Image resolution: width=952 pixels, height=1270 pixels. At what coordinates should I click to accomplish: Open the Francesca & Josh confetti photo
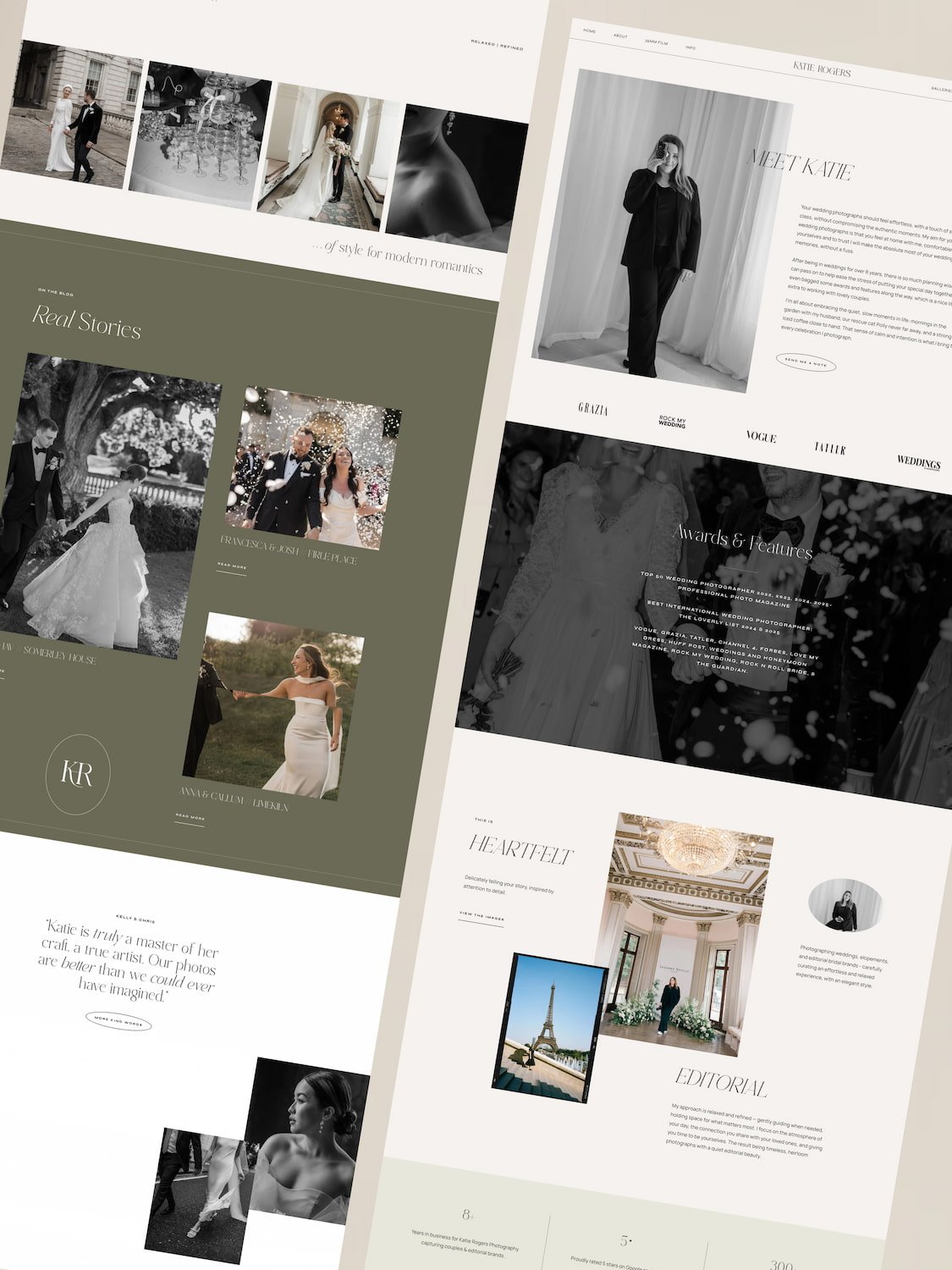click(x=312, y=468)
